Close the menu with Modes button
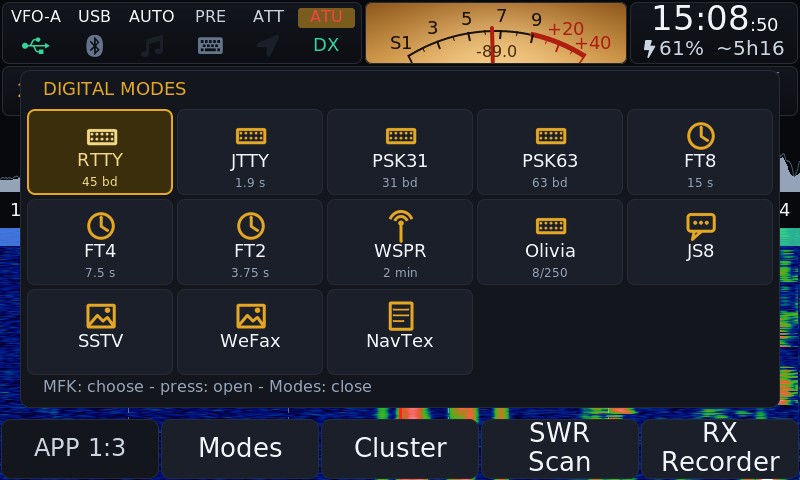Screen dimensions: 800x480 point(240,448)
